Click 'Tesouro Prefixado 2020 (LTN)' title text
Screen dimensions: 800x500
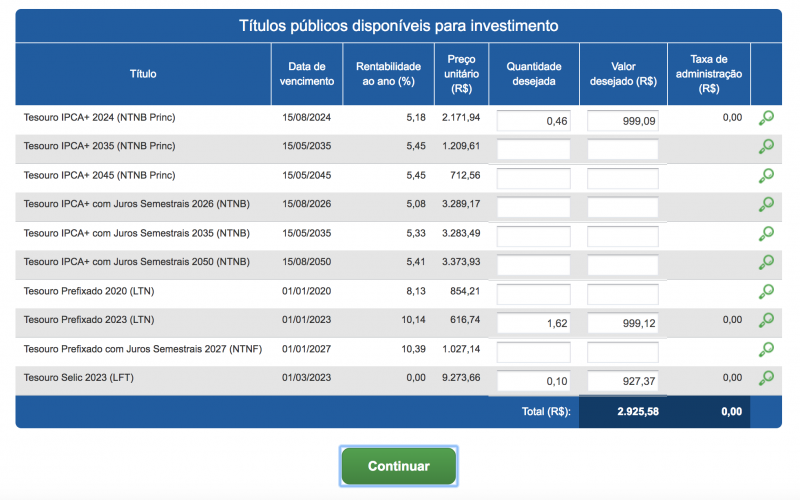click(89, 291)
